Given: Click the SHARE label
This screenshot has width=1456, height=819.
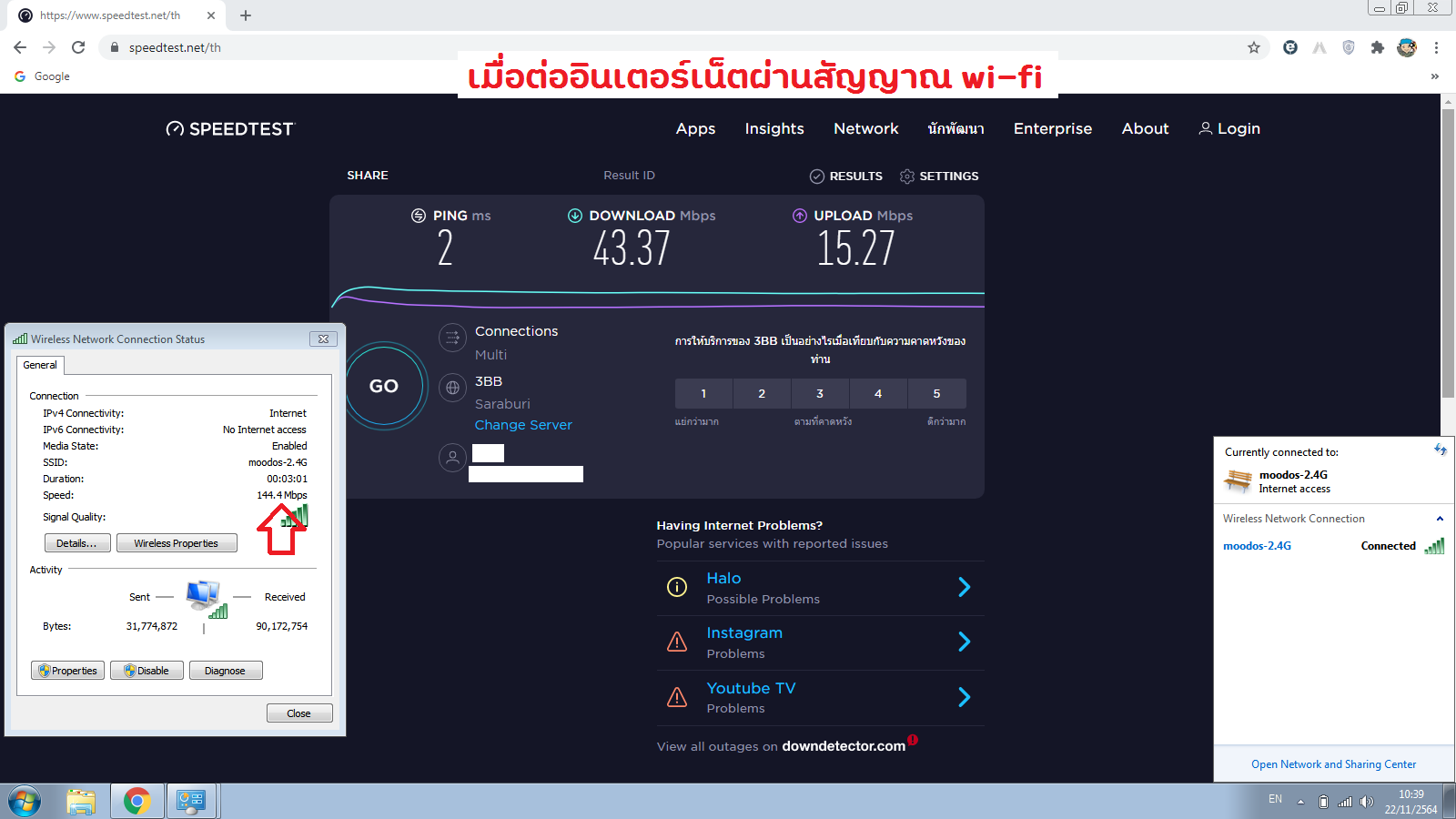Looking at the screenshot, I should tap(368, 176).
